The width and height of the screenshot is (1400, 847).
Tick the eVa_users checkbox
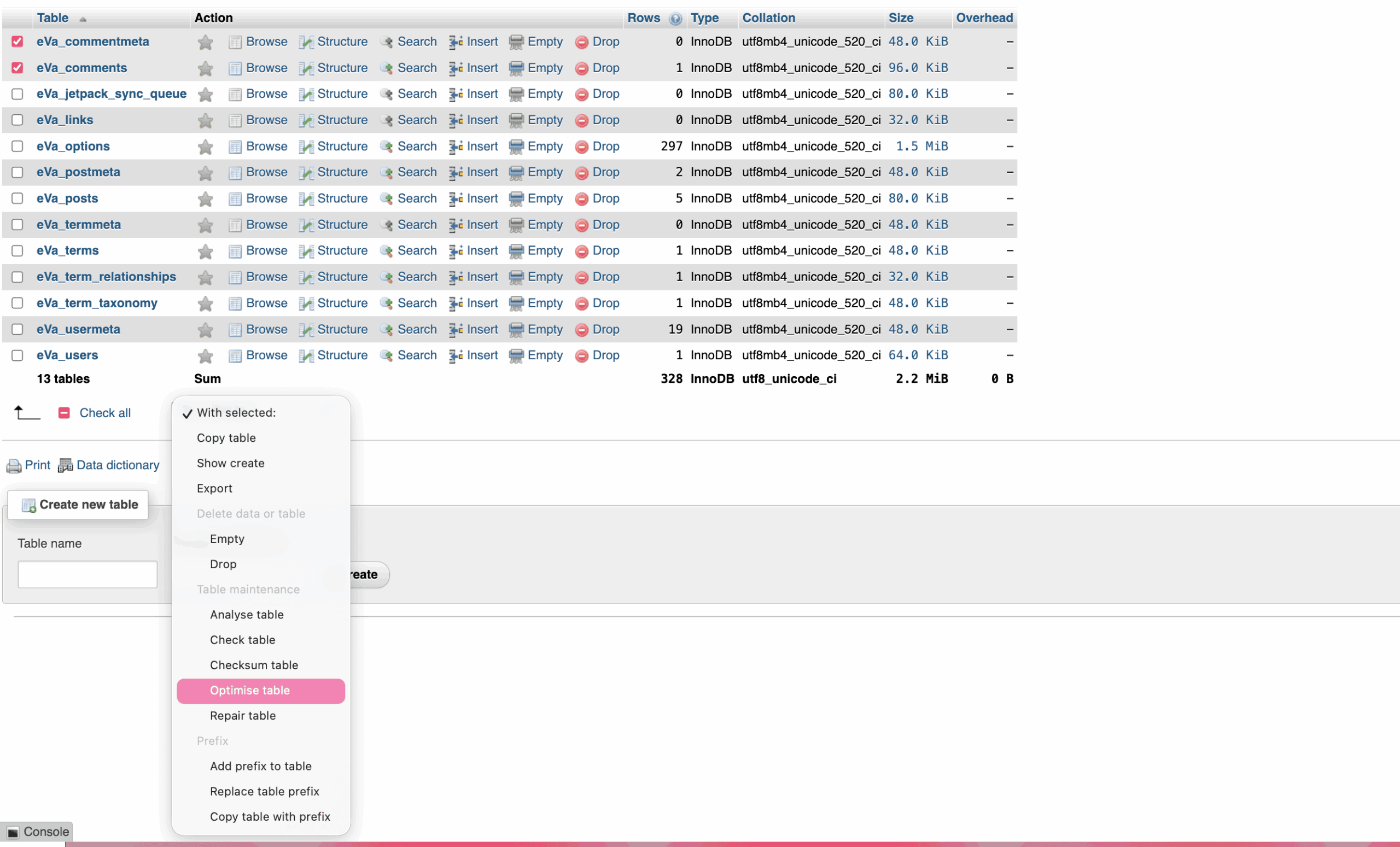[17, 355]
